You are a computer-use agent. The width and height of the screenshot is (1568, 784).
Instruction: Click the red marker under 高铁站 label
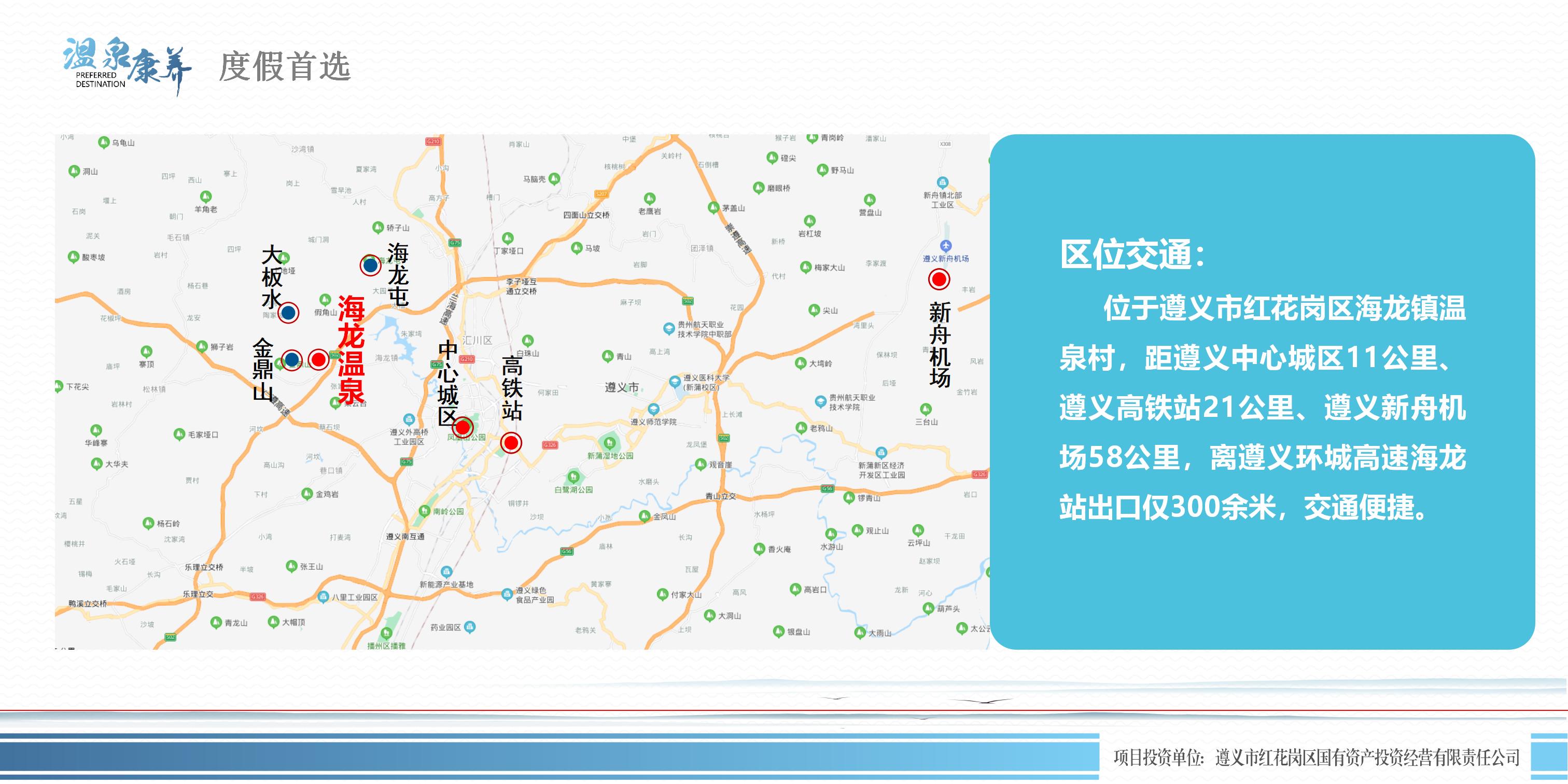point(511,442)
